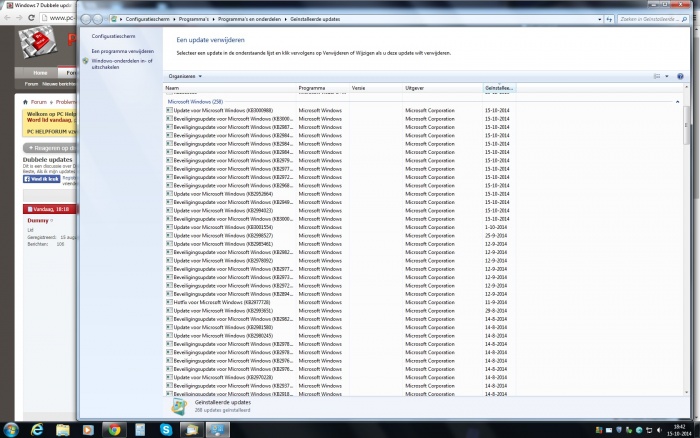Open the Windows Start menu
Image resolution: width=700 pixels, height=438 pixels.
pos(10,430)
